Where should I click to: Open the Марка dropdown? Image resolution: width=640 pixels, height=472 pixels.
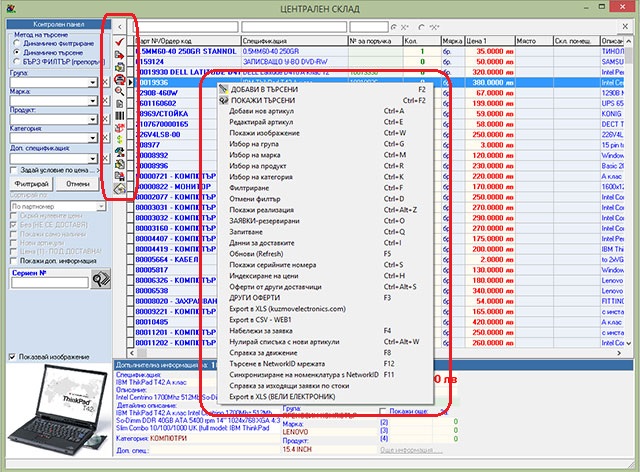click(x=93, y=101)
